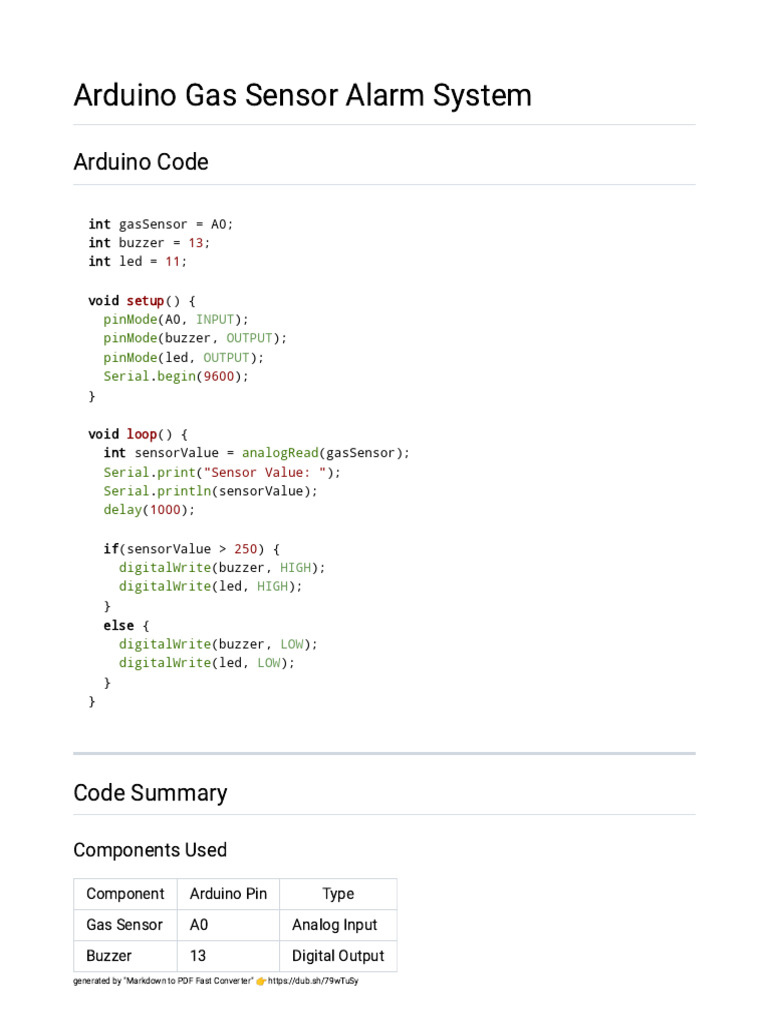Image resolution: width=768 pixels, height=1024 pixels.
Task: Click the pointing hand emoji in footer
Action: [261, 981]
